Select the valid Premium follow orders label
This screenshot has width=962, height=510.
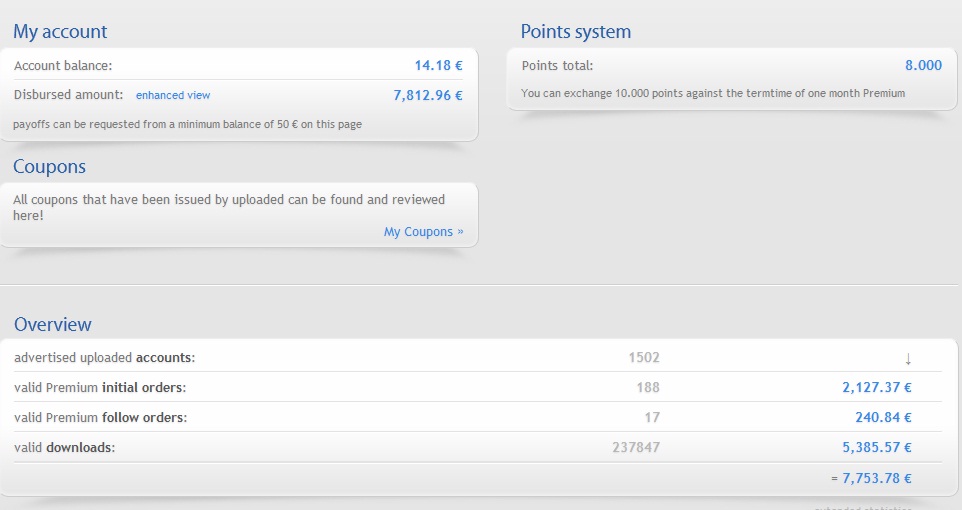click(x=100, y=418)
